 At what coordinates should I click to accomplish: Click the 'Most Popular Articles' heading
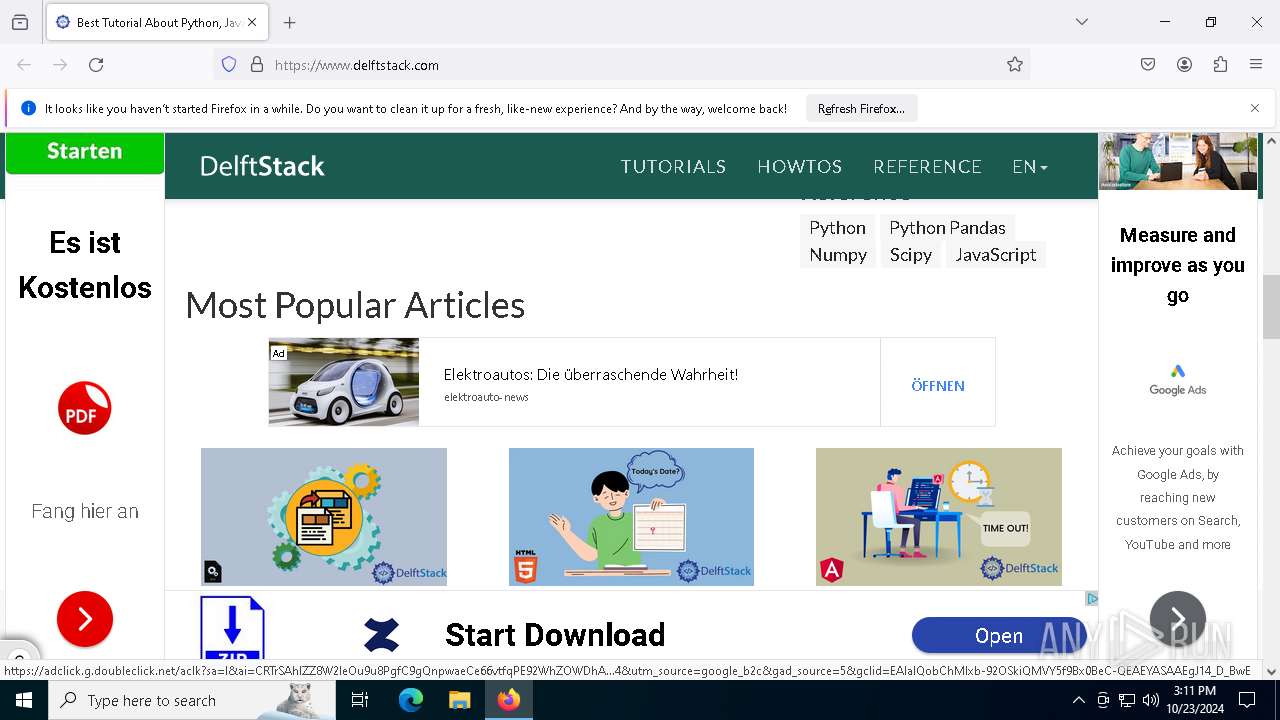click(355, 305)
